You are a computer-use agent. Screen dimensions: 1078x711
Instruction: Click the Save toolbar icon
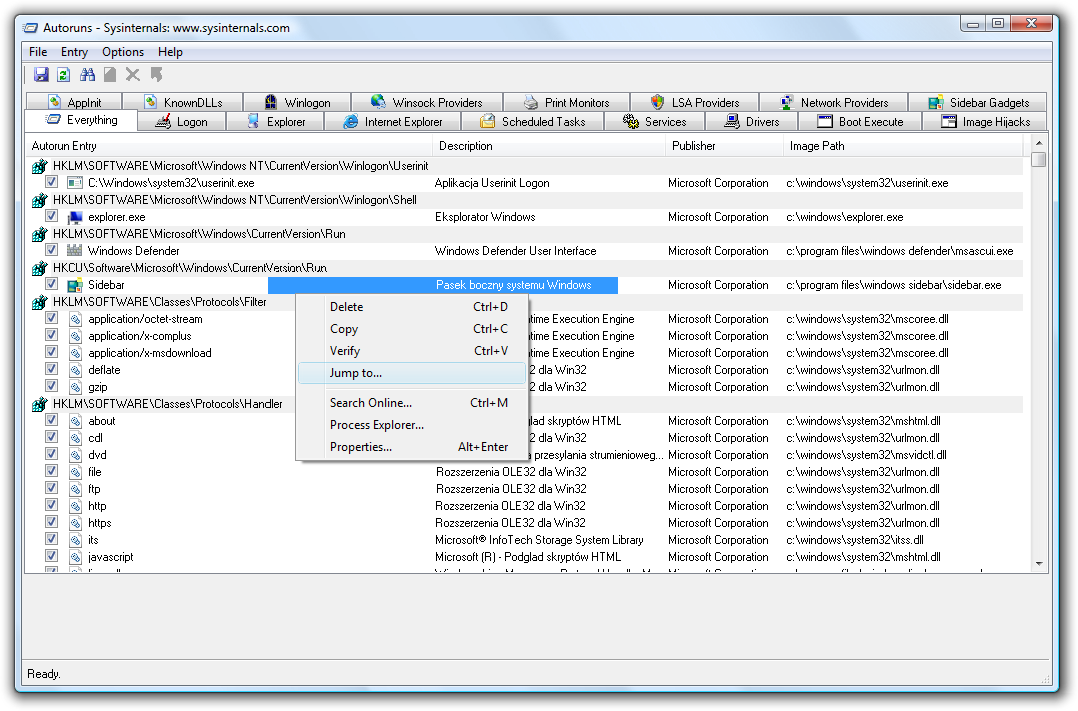coord(41,74)
